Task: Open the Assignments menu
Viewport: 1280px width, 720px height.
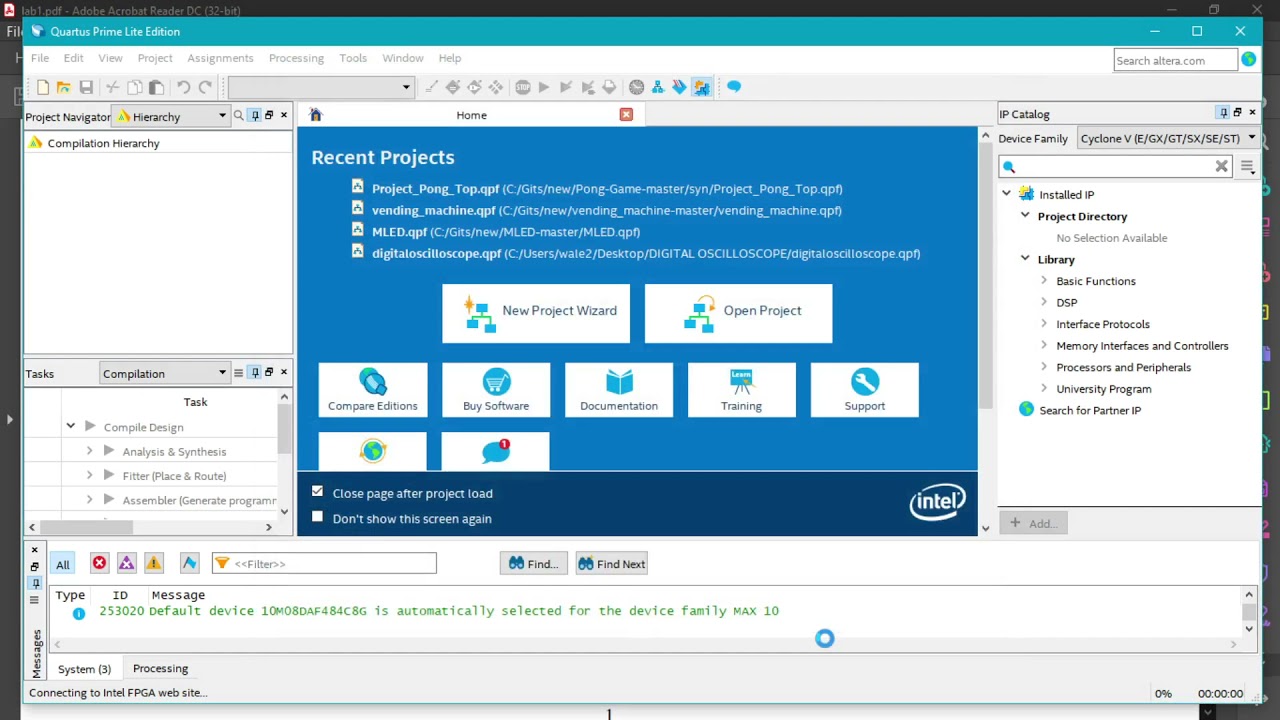Action: [x=220, y=58]
